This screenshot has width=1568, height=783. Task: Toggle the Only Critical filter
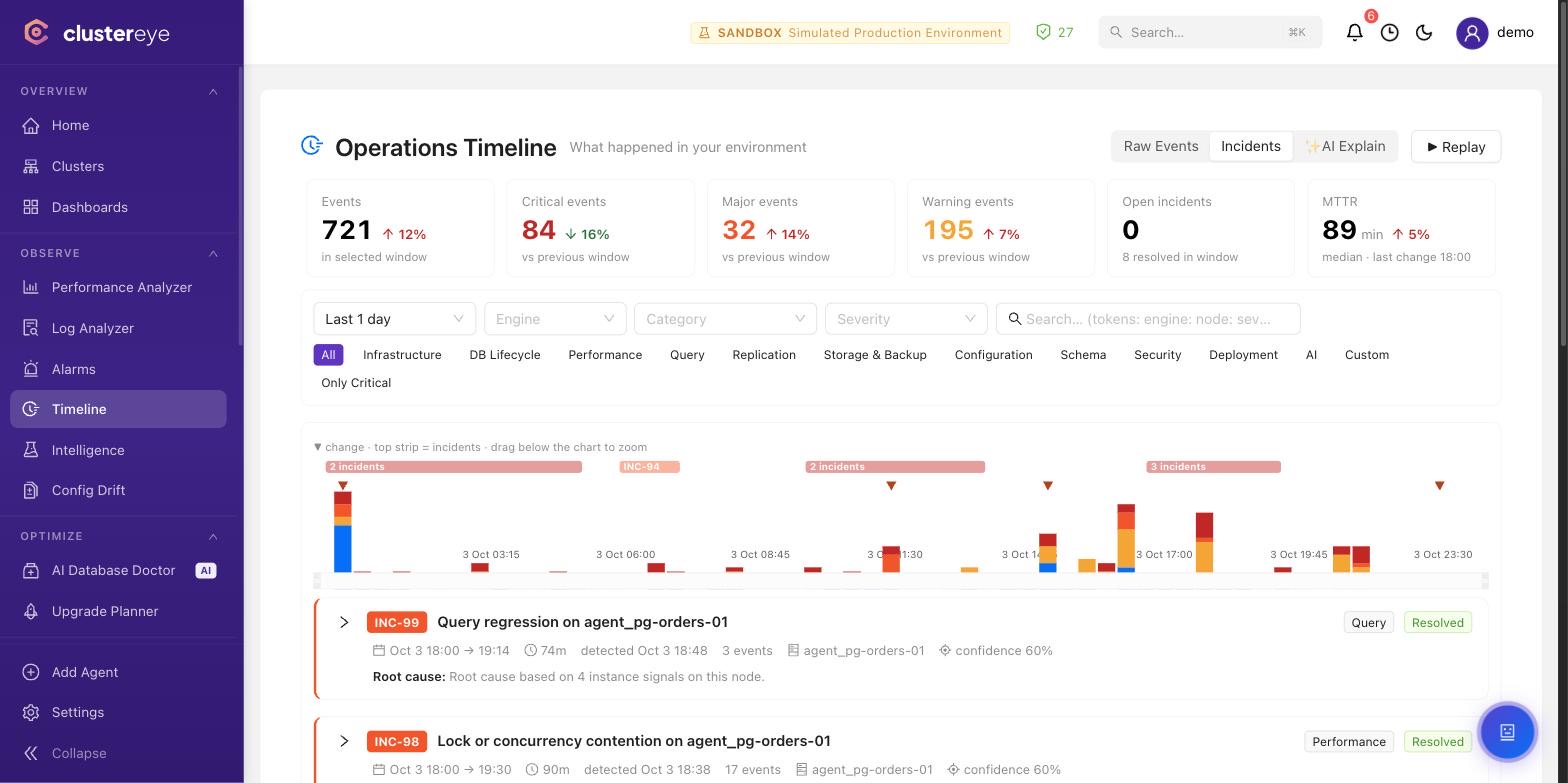(x=356, y=383)
